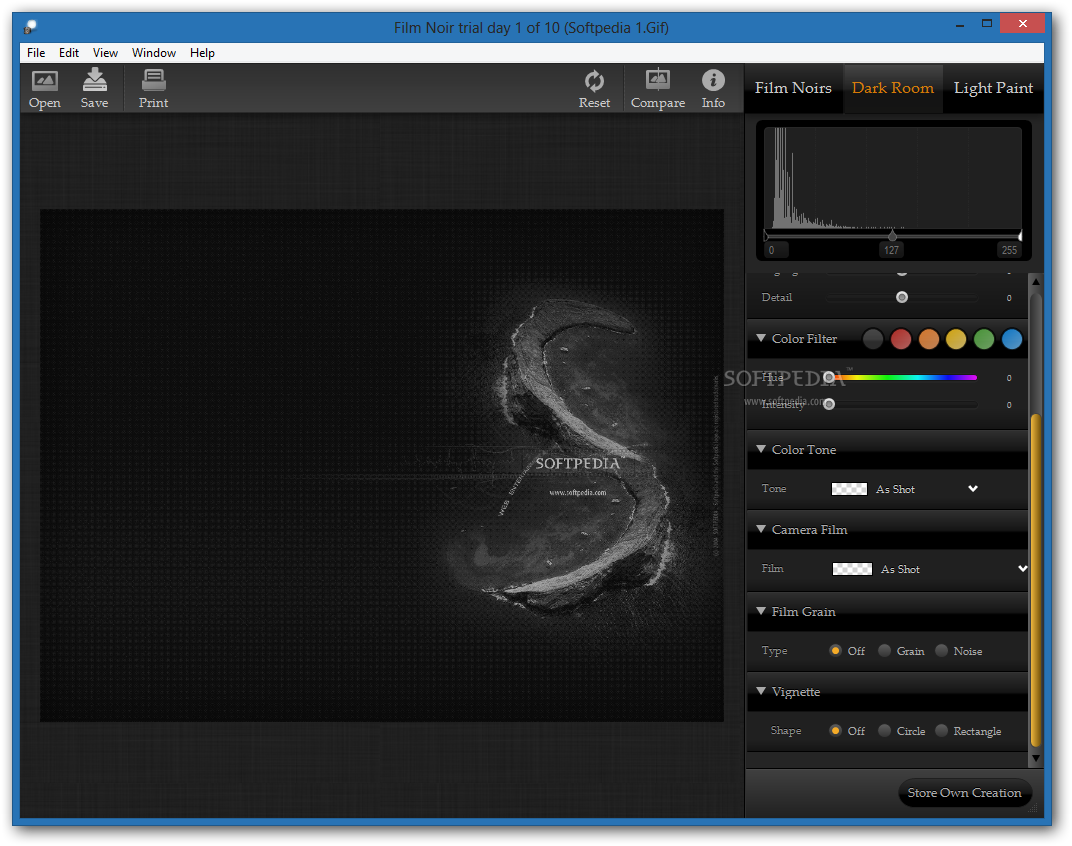Viewport: 1072px width, 846px height.
Task: Set Film Grain type to Noise
Action: 941,650
